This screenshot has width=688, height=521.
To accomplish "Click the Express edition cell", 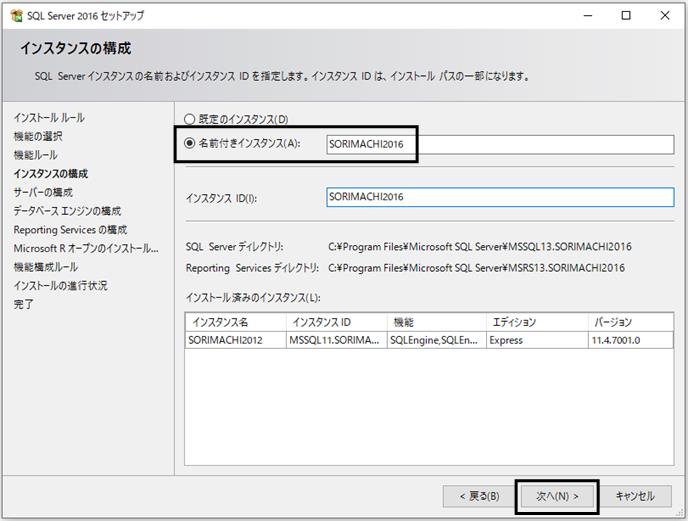I will 537,340.
